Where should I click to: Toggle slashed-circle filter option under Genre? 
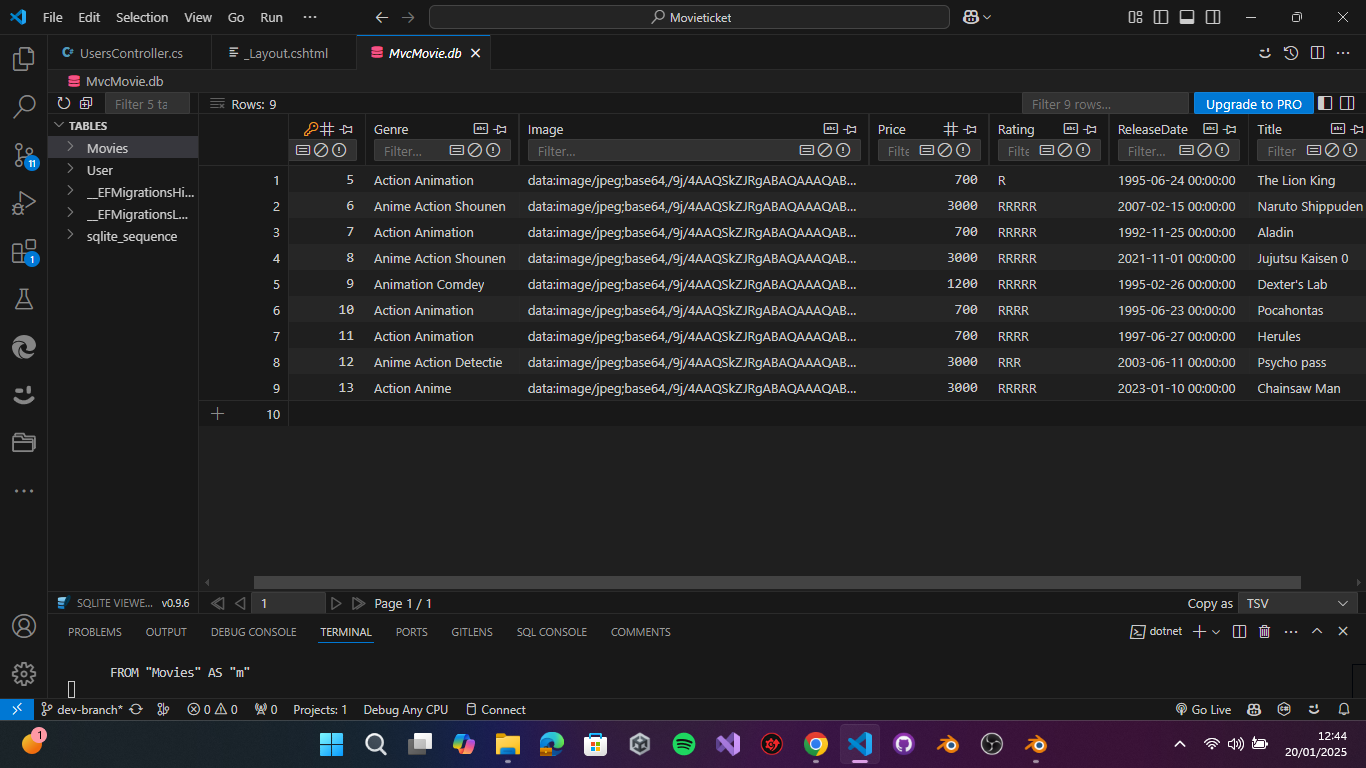pos(475,151)
